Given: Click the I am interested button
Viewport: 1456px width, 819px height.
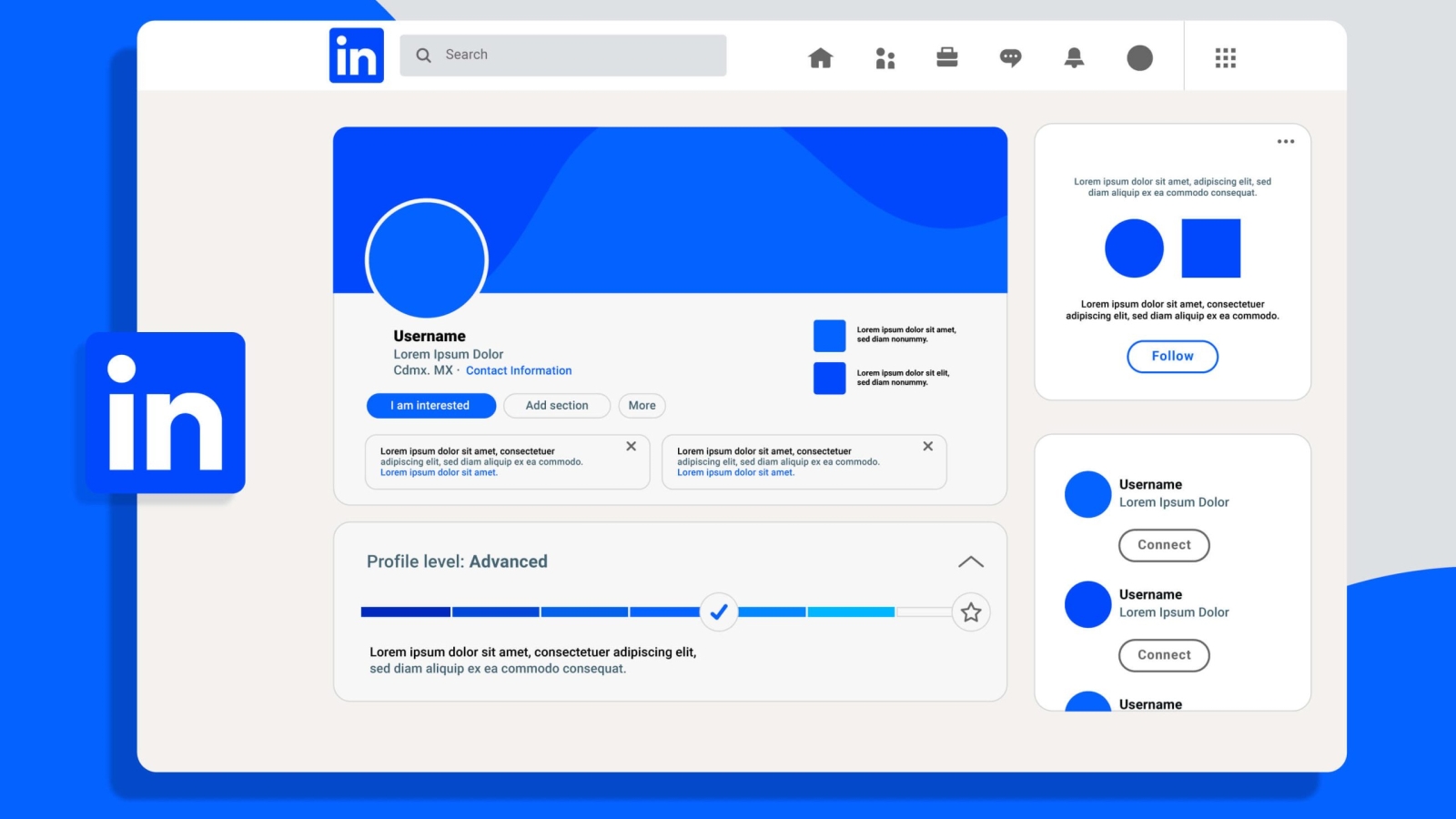Looking at the screenshot, I should pos(430,405).
